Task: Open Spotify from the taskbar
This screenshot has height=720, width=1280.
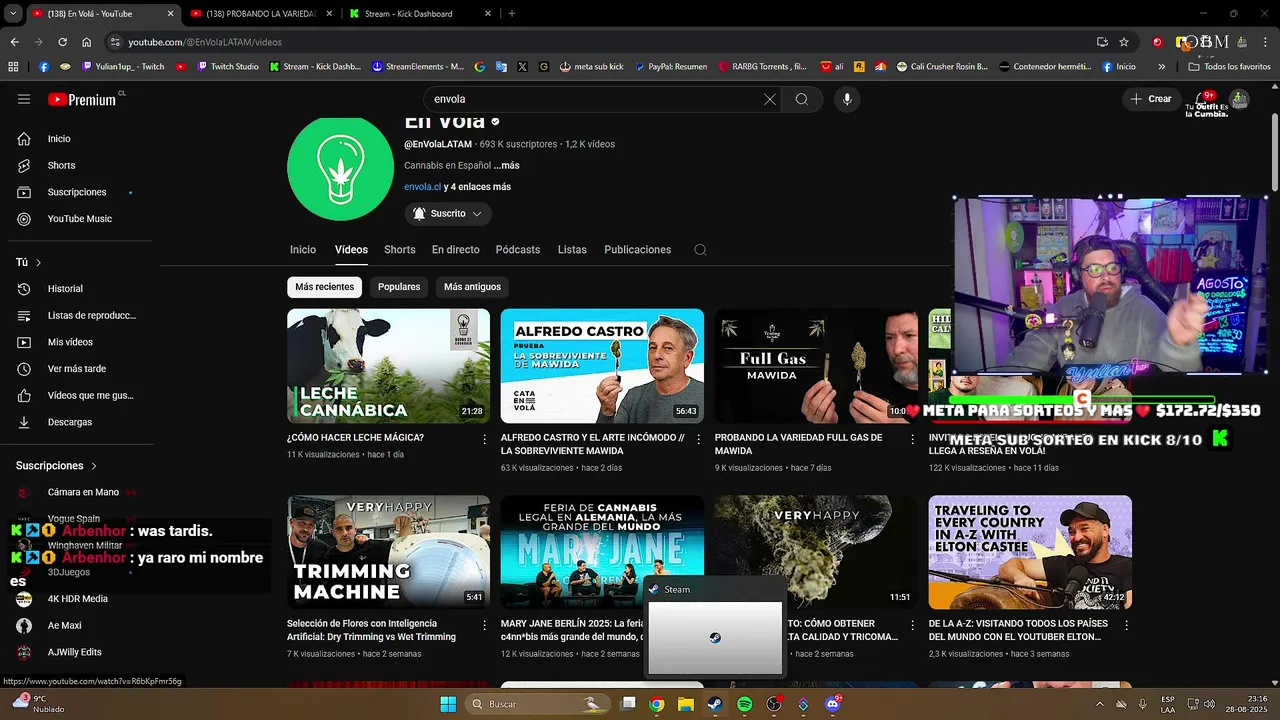Action: coord(745,704)
